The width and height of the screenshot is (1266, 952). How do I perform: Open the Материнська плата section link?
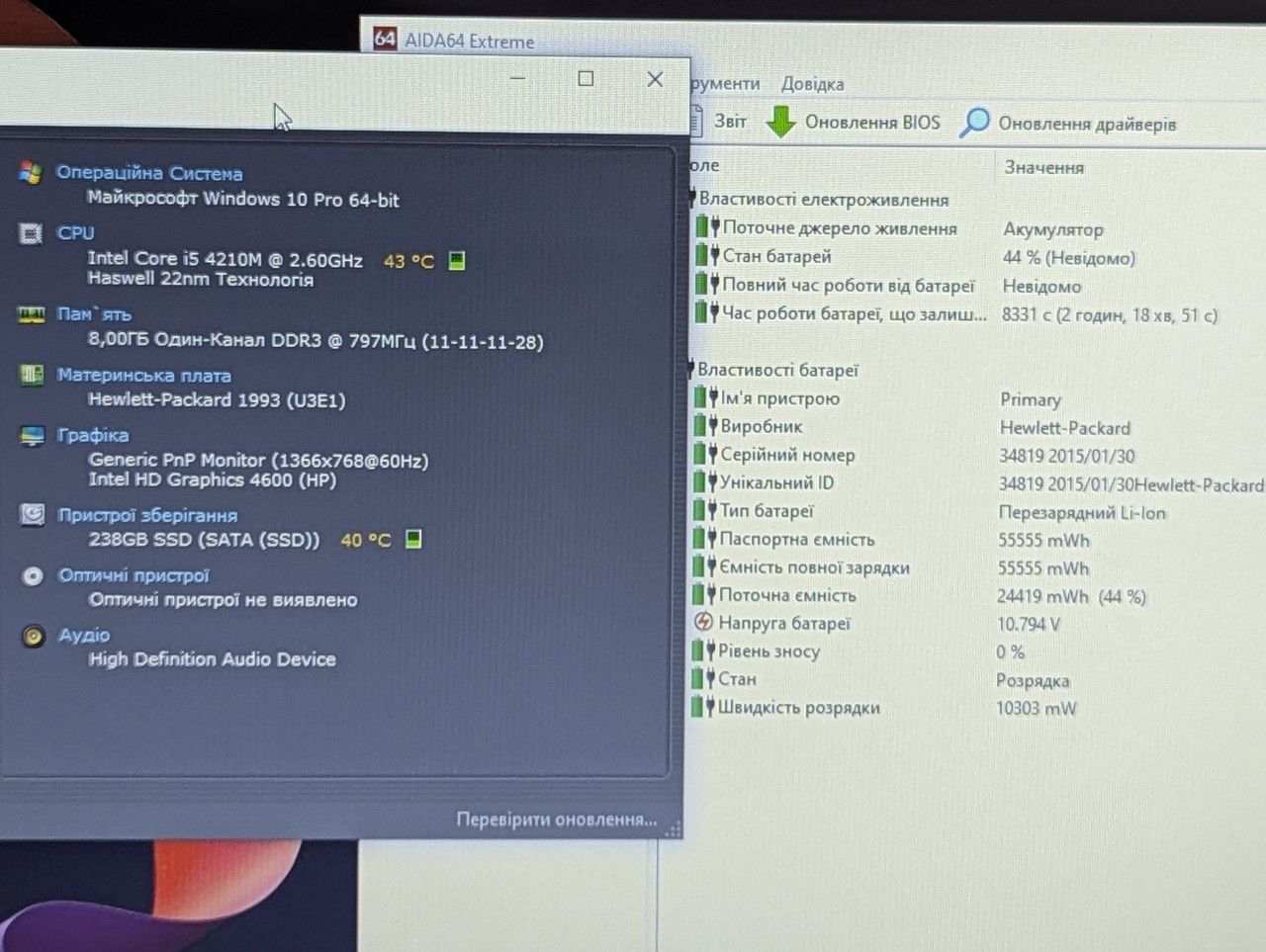click(x=144, y=376)
